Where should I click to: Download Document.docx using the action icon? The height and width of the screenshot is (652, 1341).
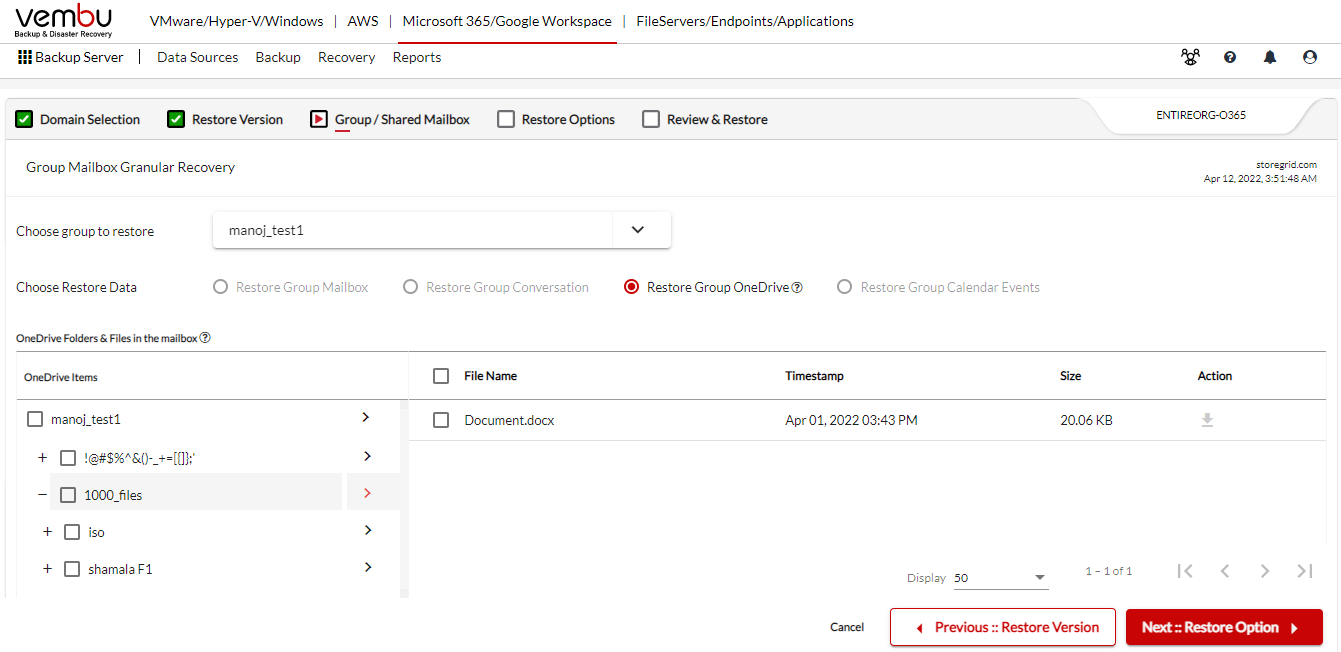1207,420
